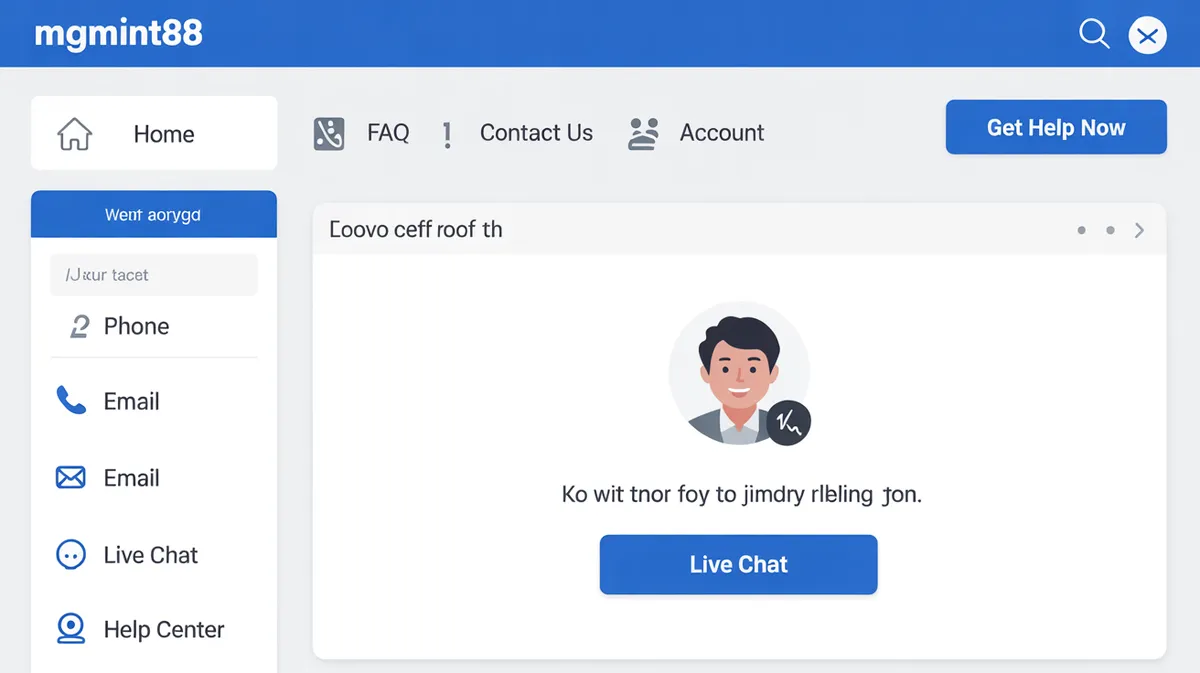This screenshot has height=673, width=1200.
Task: Expand the panel using the right chevron
Action: click(x=1139, y=230)
